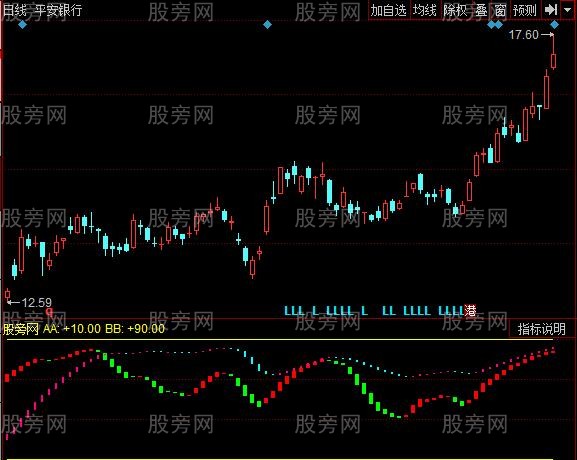Click the 叠 overlay stock button
This screenshot has width=577, height=460.
(x=481, y=10)
